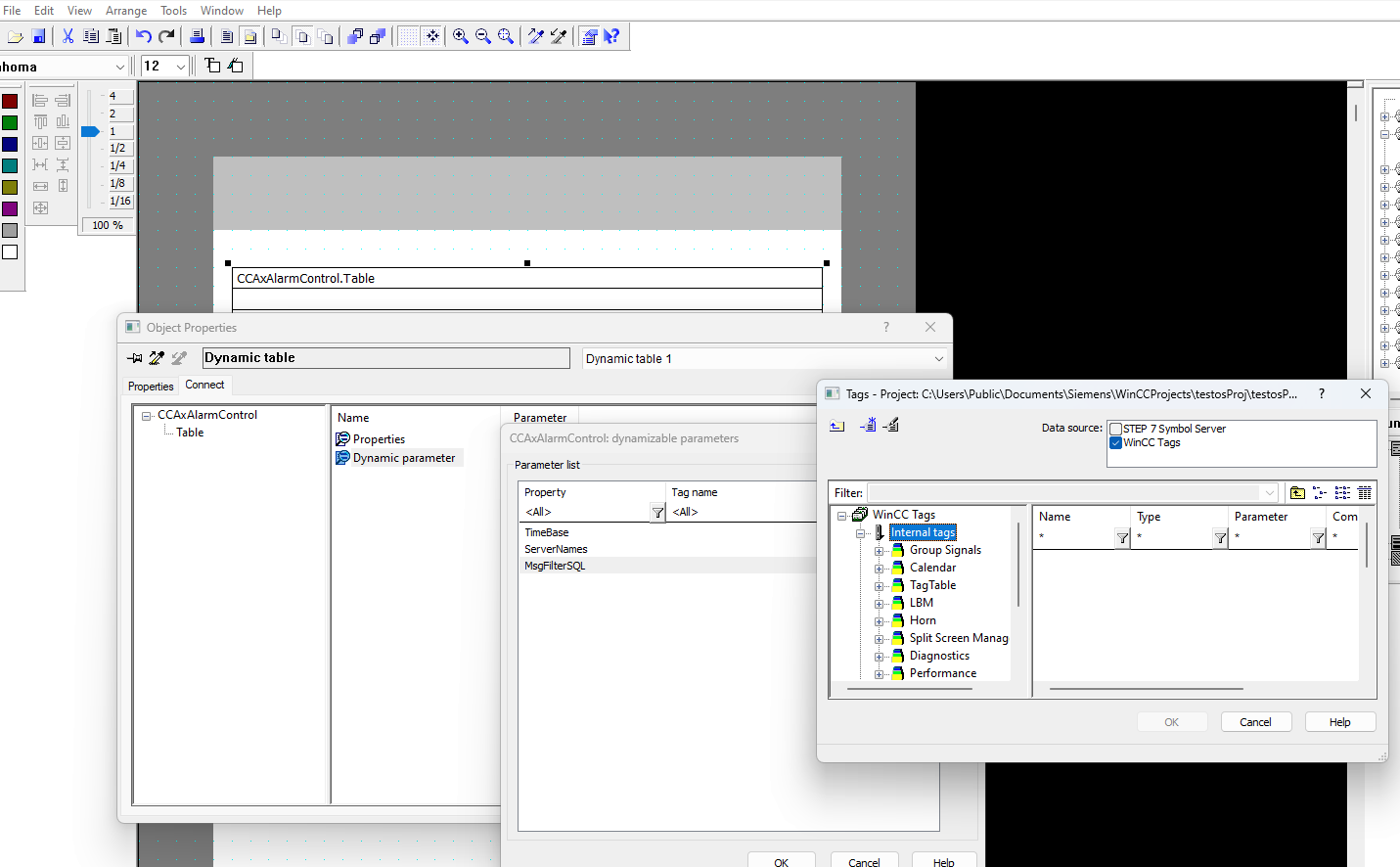The width and height of the screenshot is (1400, 867).
Task: Select the dark red color swatch
Action: tap(10, 101)
